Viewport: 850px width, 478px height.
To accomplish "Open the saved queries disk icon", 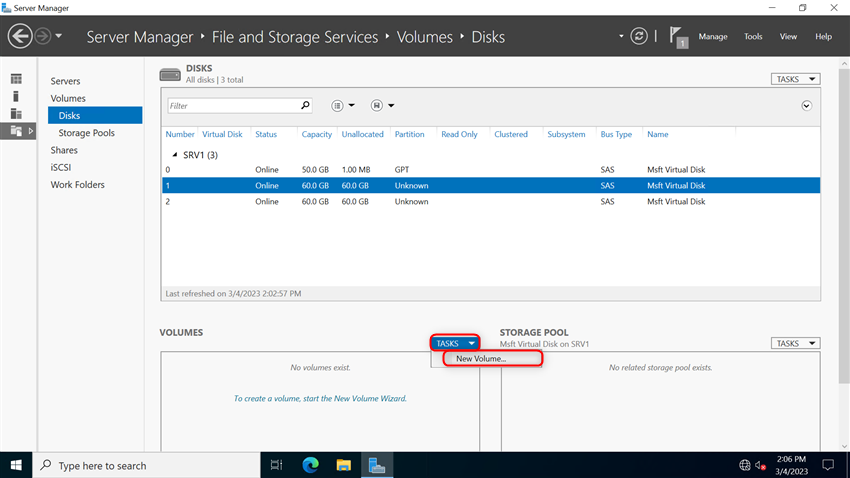I will click(377, 106).
